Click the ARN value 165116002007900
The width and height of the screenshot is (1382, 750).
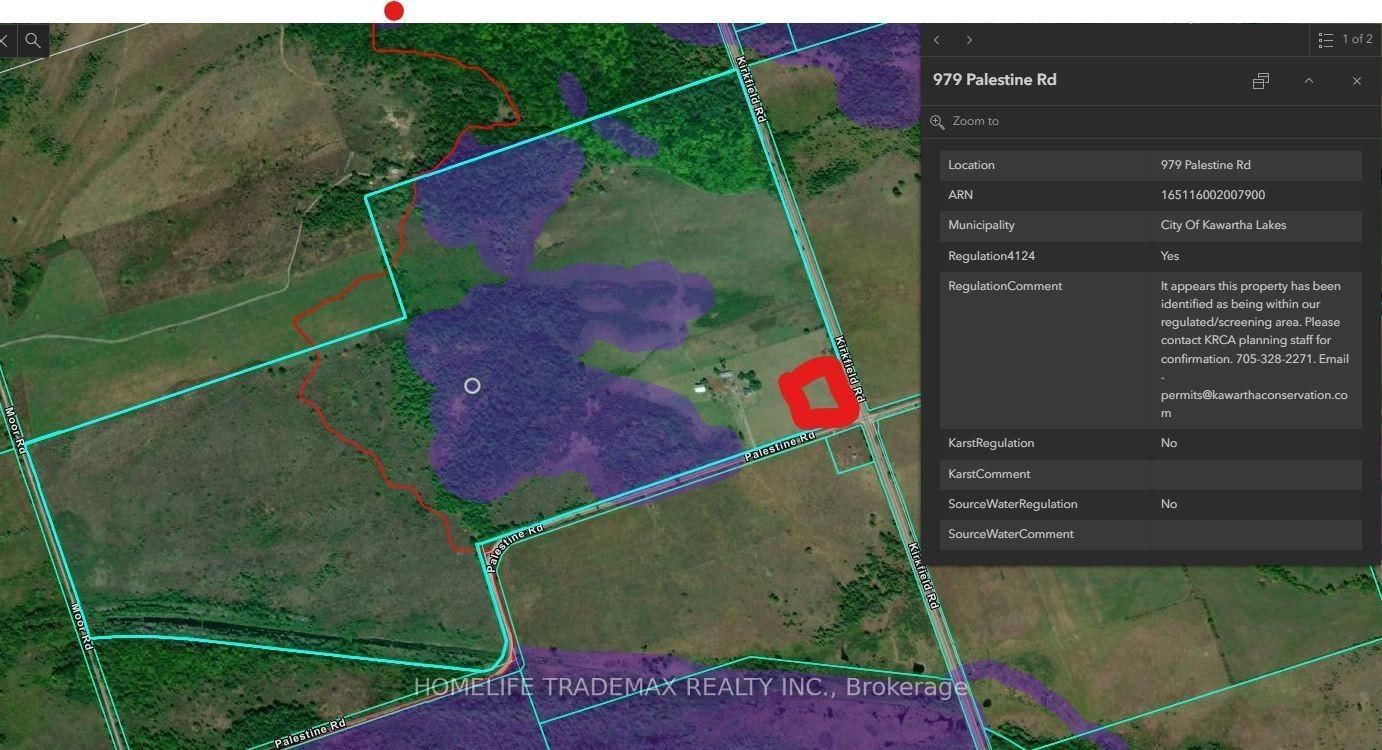(1212, 195)
